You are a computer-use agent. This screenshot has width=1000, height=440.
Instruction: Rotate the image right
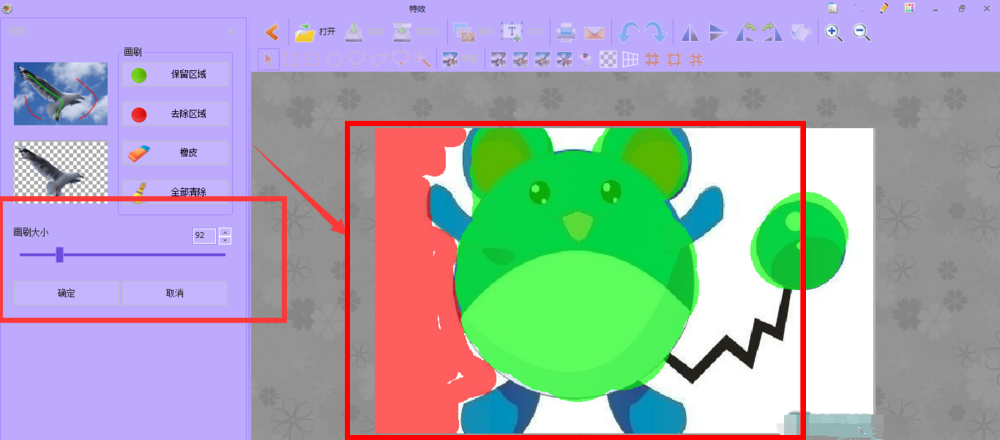point(771,32)
